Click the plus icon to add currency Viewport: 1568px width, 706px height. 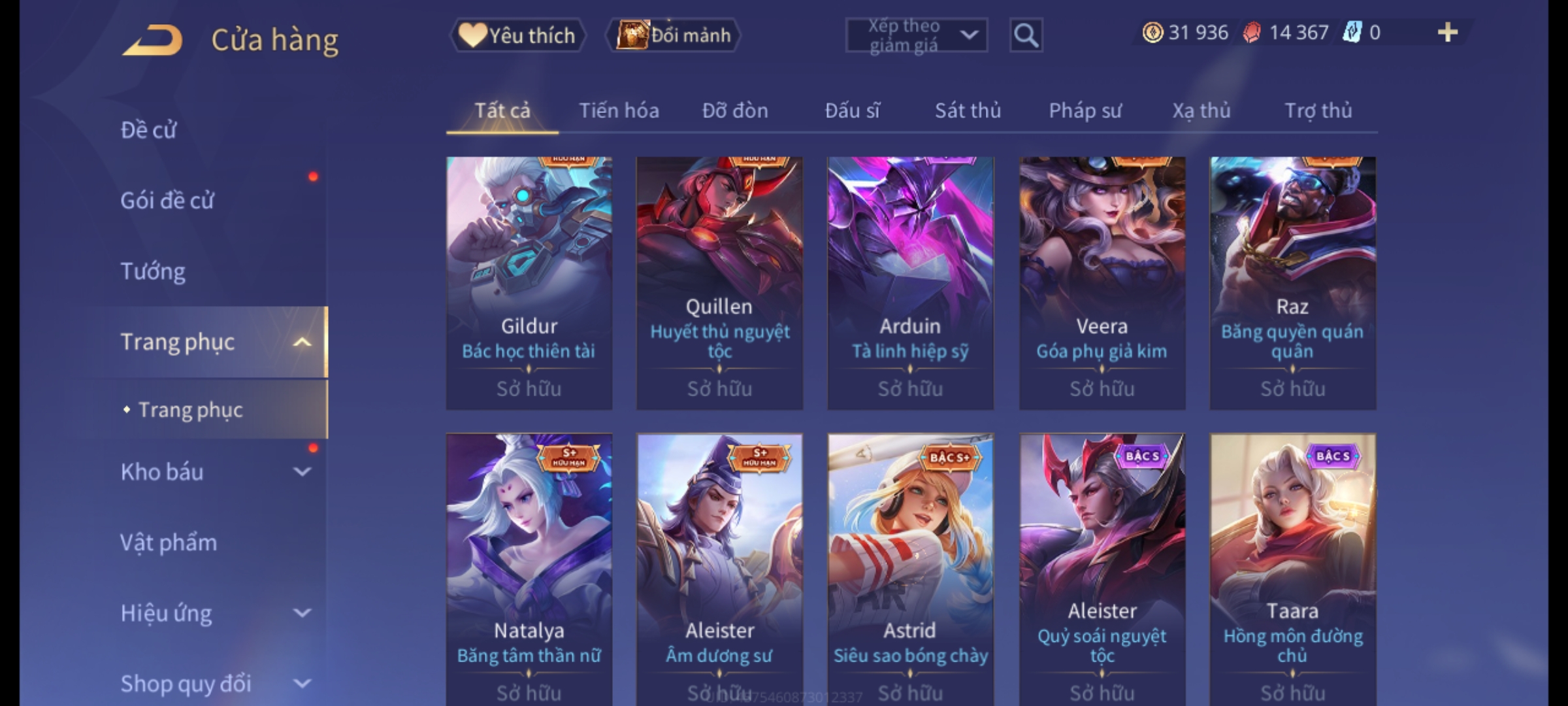click(1447, 33)
